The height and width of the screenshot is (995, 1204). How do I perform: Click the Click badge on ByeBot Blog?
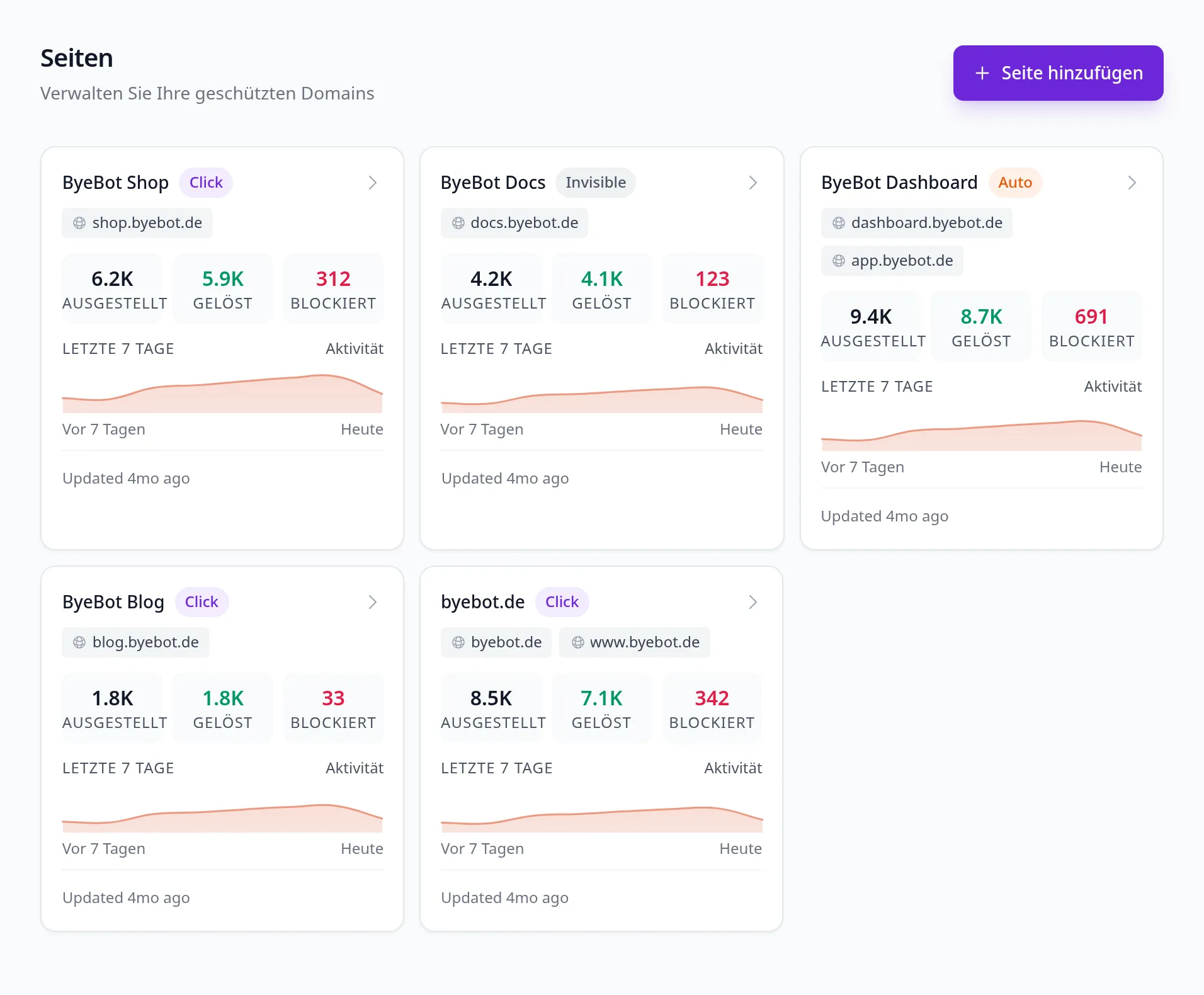(202, 602)
